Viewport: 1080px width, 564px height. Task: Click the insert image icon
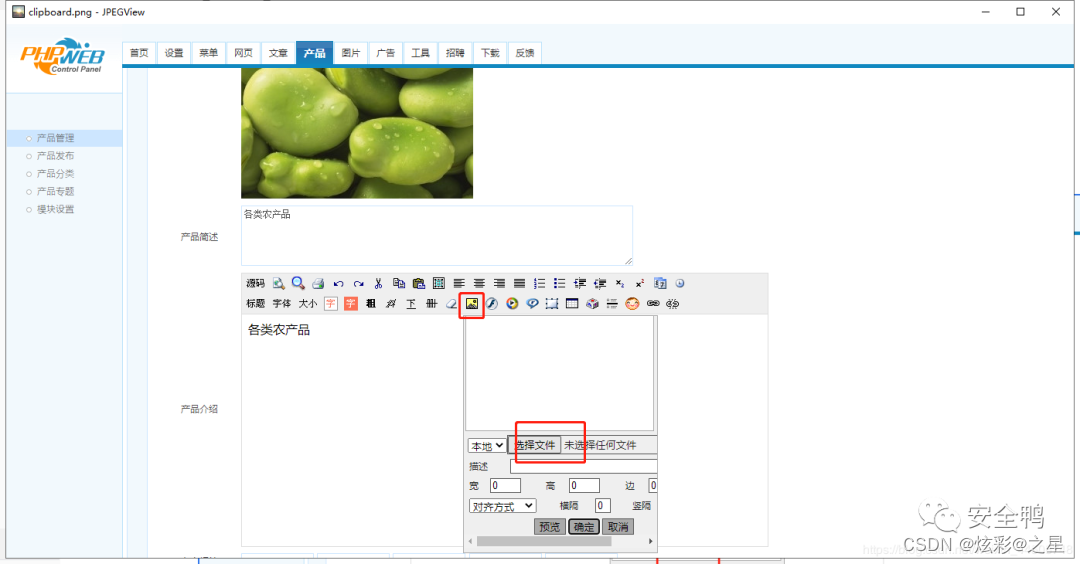coord(472,304)
